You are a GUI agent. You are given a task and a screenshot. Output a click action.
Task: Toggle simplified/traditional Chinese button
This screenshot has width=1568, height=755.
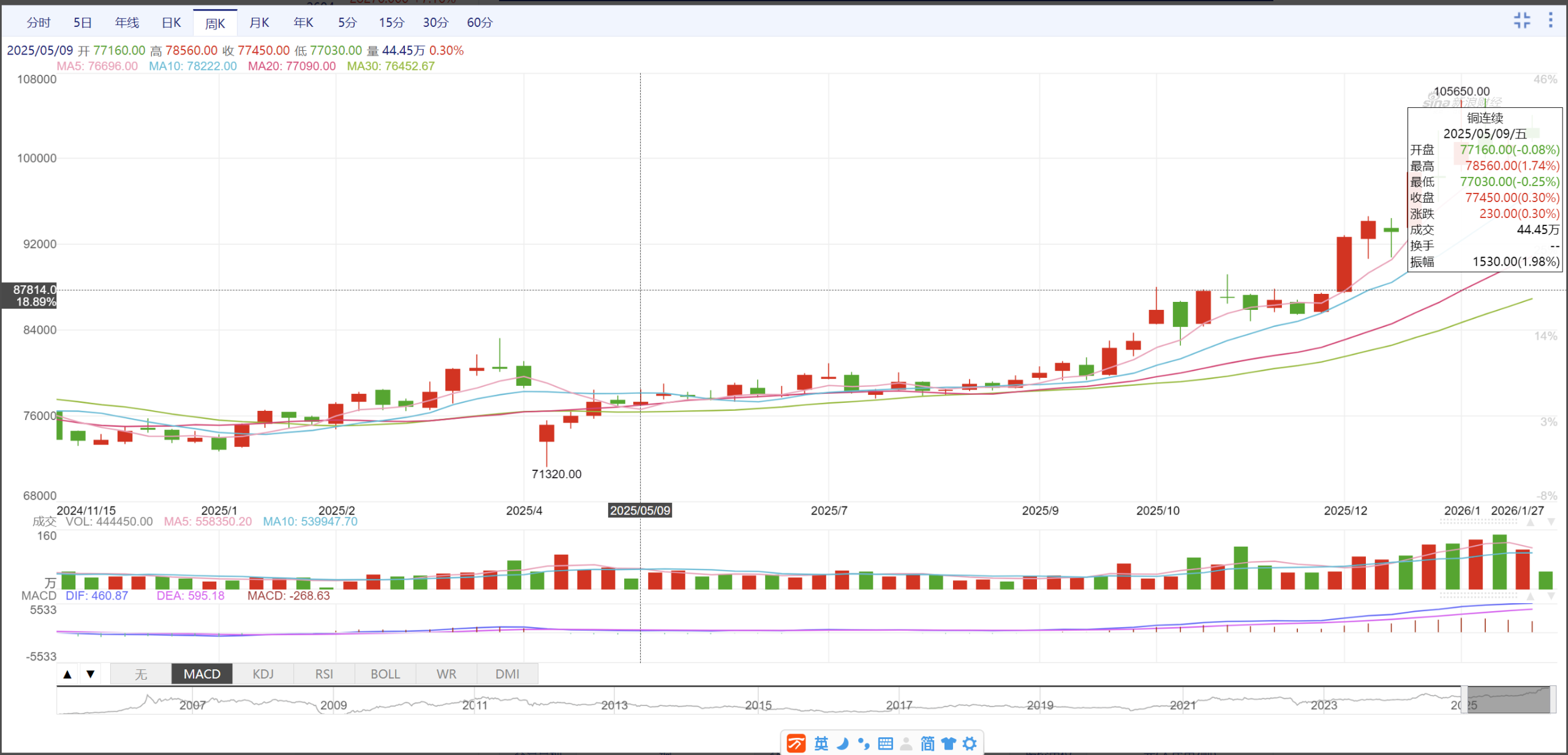tap(927, 743)
